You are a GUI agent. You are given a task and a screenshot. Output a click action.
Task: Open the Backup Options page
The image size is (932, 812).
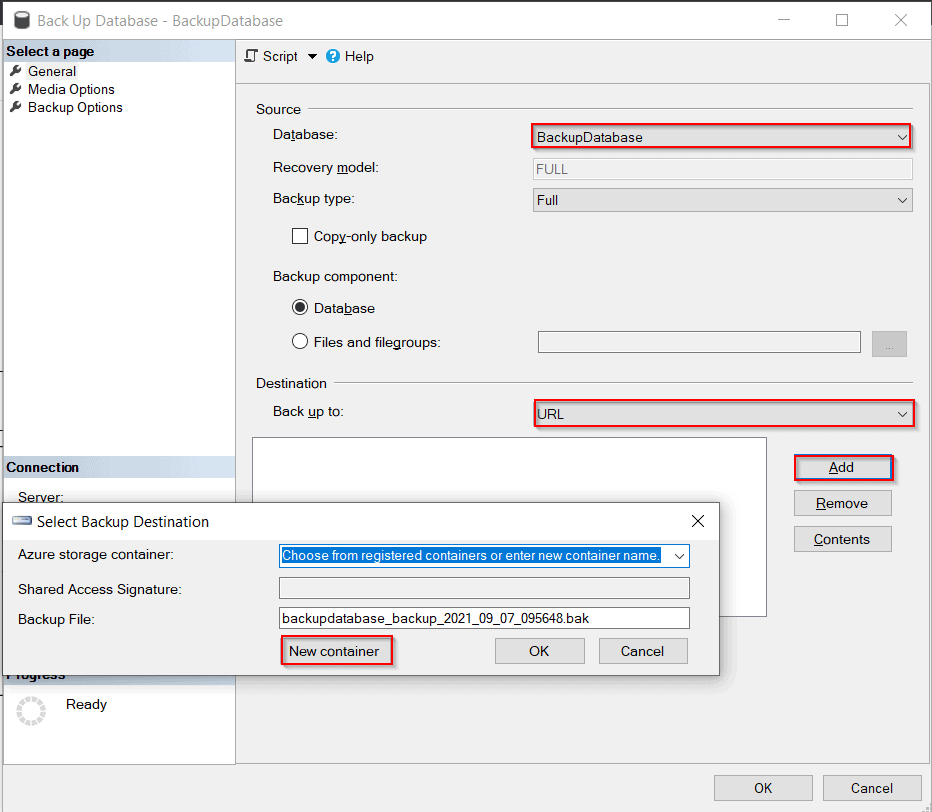(74, 107)
